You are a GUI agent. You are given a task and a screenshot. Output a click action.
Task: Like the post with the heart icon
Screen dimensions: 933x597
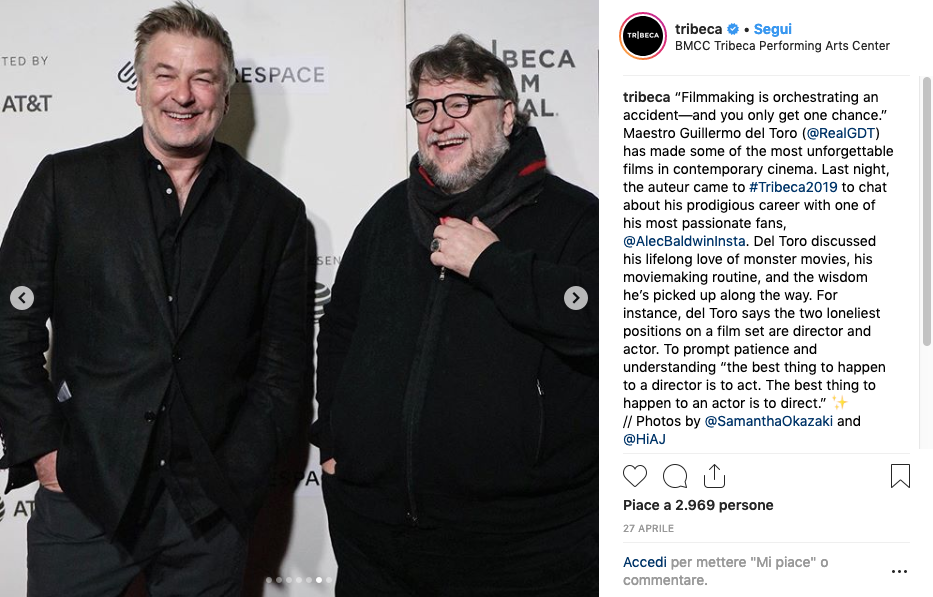coord(634,476)
